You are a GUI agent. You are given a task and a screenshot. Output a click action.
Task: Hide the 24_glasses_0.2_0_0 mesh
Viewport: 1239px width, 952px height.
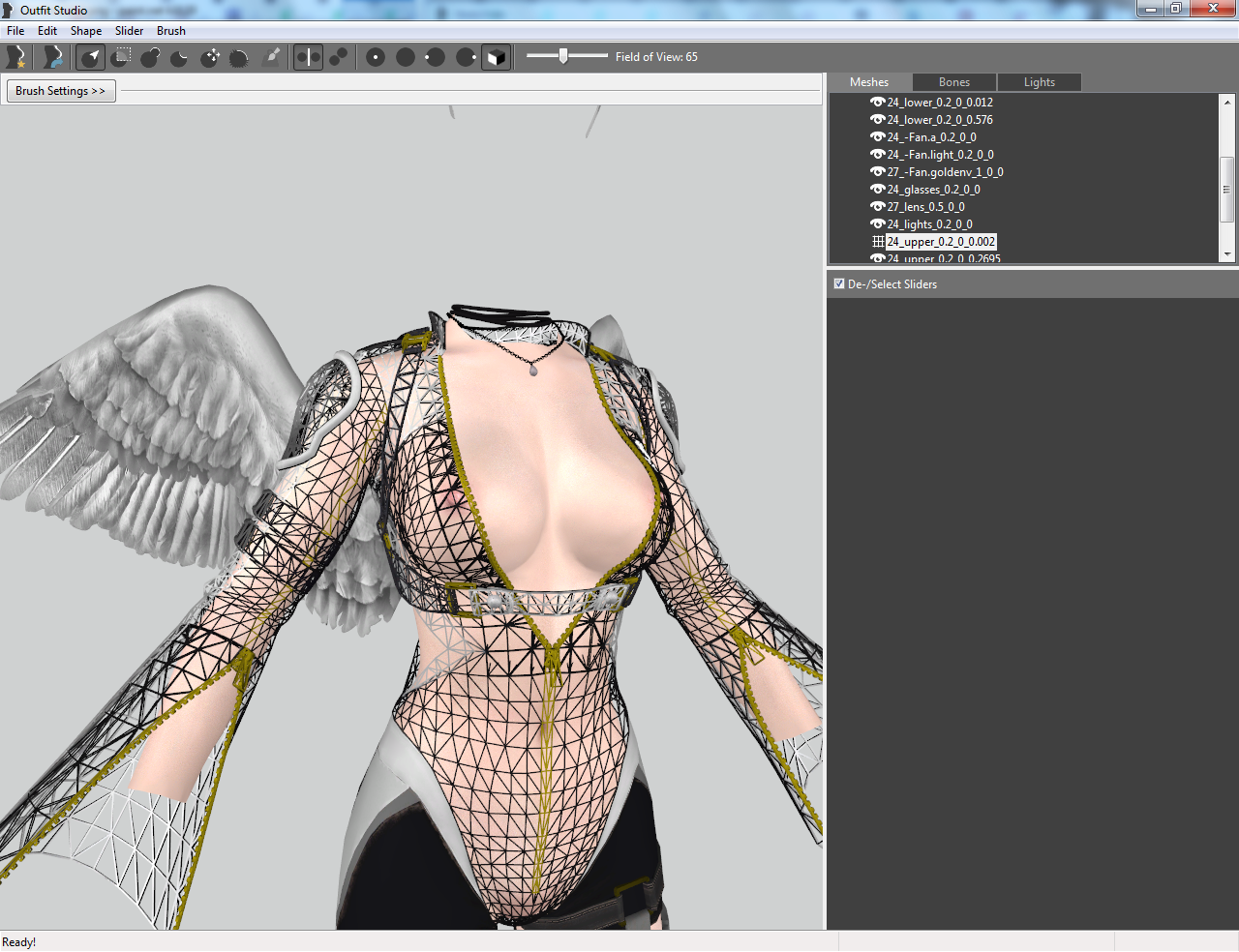(878, 190)
